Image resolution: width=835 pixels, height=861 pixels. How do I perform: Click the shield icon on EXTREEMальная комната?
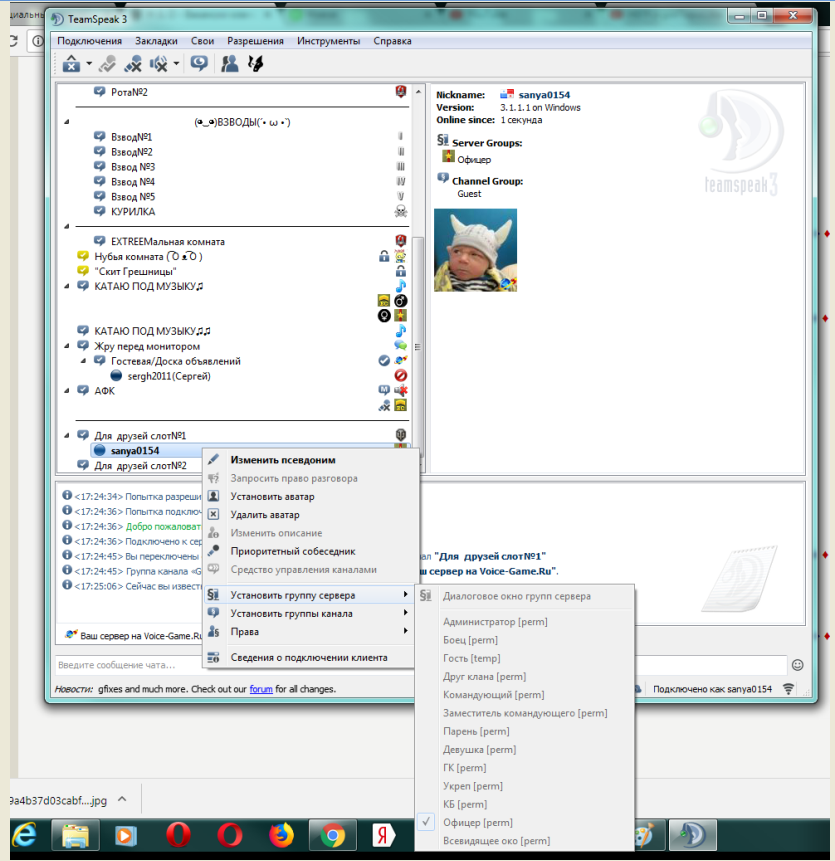(x=401, y=241)
